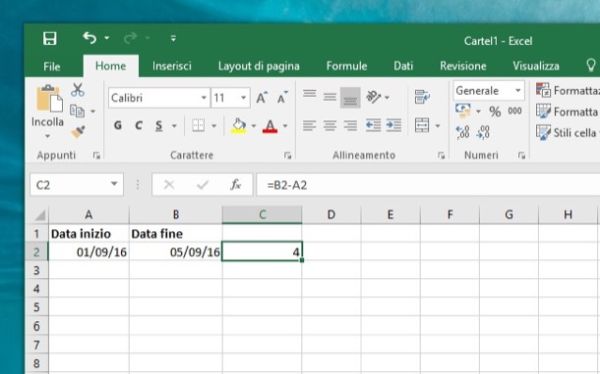Select cell A2 with date 01/09/16
Image resolution: width=600 pixels, height=374 pixels.
pyautogui.click(x=89, y=252)
